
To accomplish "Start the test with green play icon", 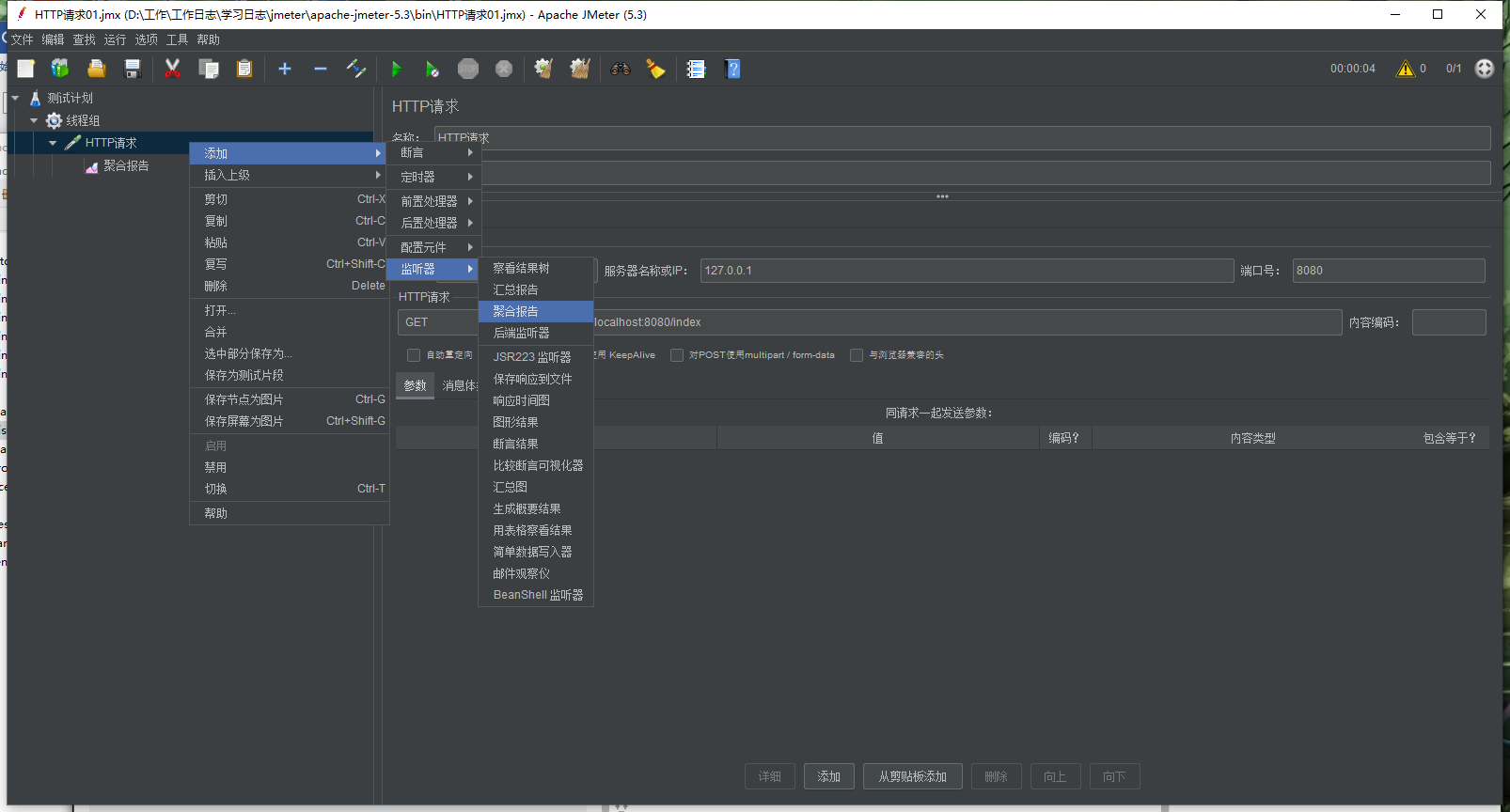I will pyautogui.click(x=396, y=69).
